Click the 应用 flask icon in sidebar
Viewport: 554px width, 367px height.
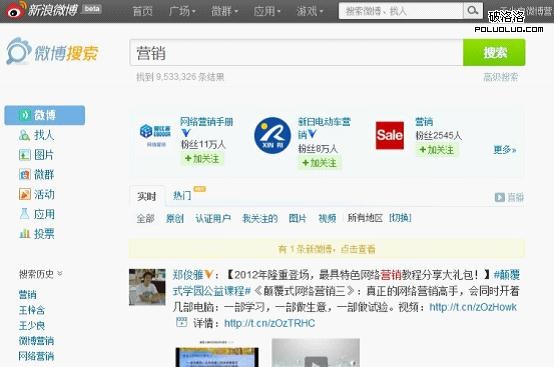point(24,214)
